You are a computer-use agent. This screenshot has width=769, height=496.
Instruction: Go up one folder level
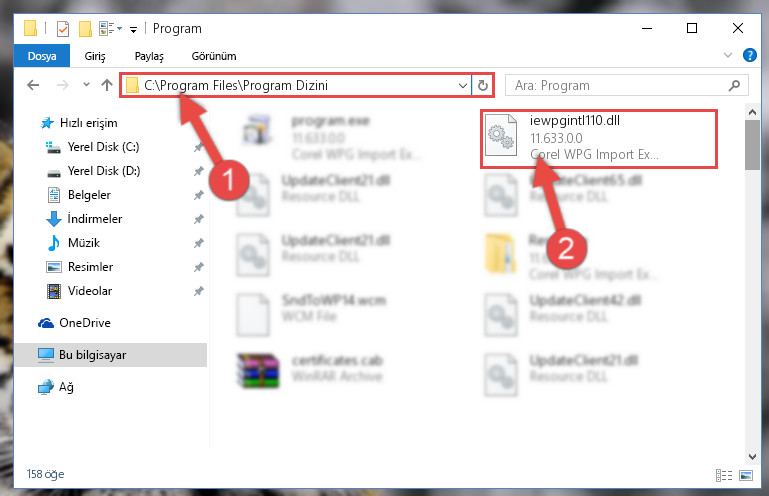(x=106, y=85)
